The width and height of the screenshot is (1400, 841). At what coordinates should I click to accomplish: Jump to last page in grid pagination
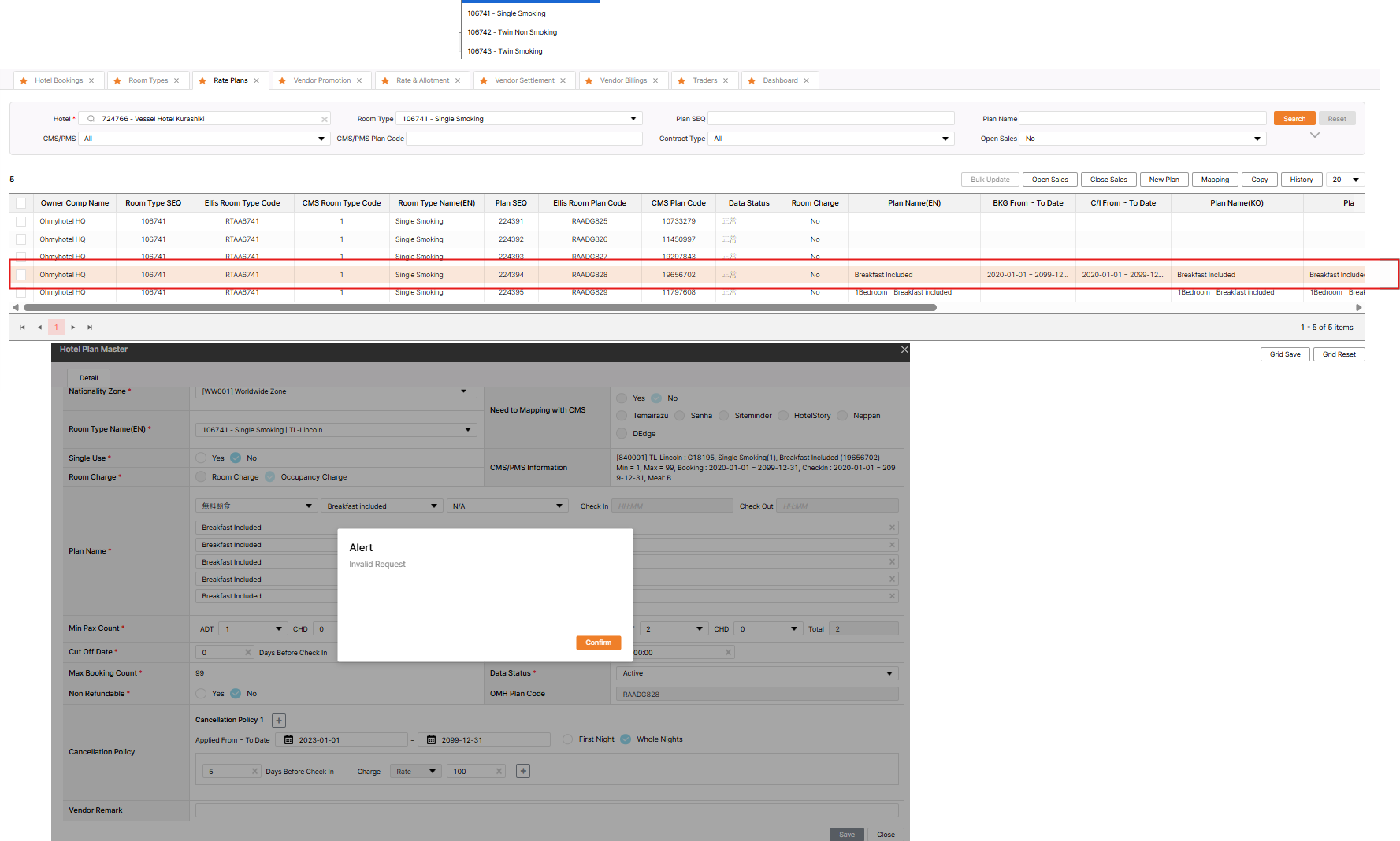pos(90,328)
